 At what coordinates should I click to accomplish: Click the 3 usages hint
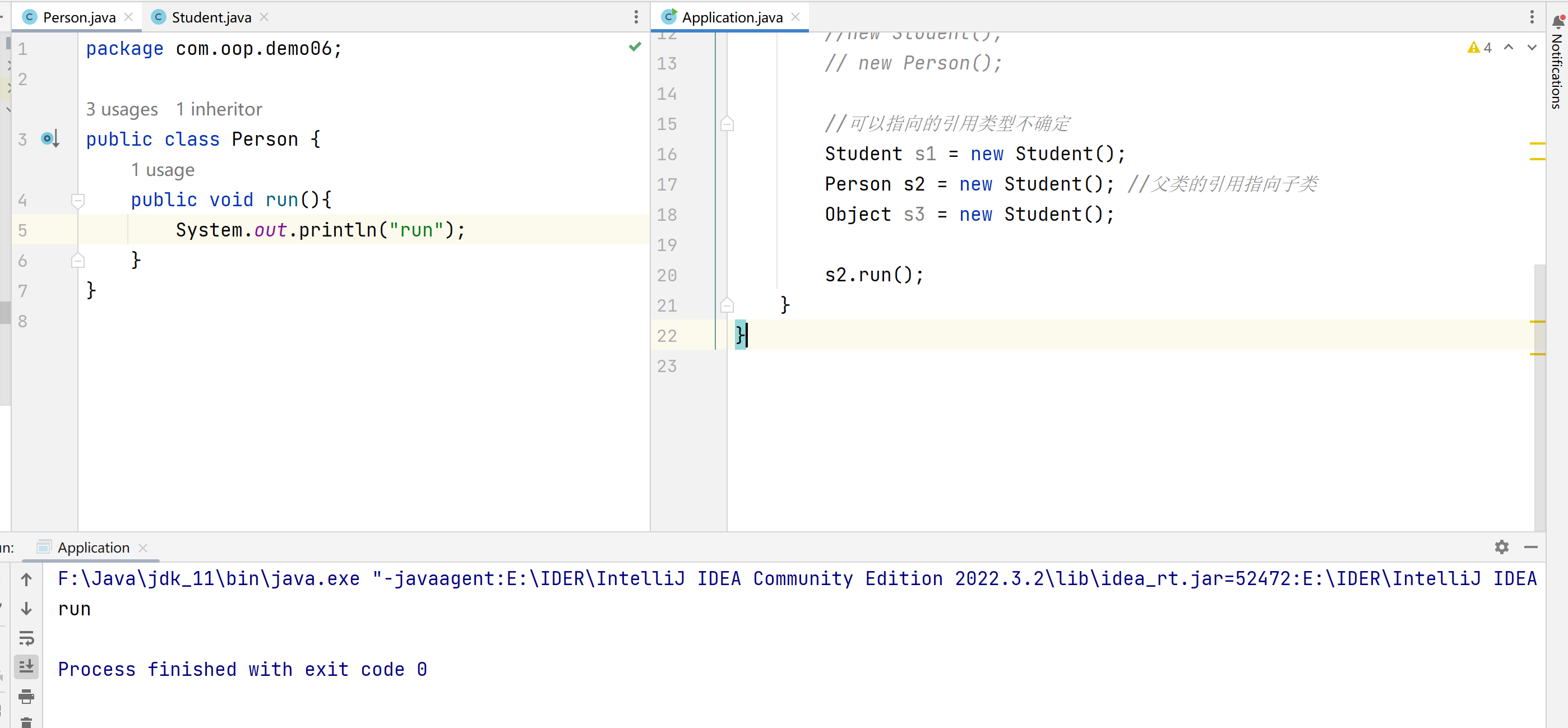click(122, 109)
